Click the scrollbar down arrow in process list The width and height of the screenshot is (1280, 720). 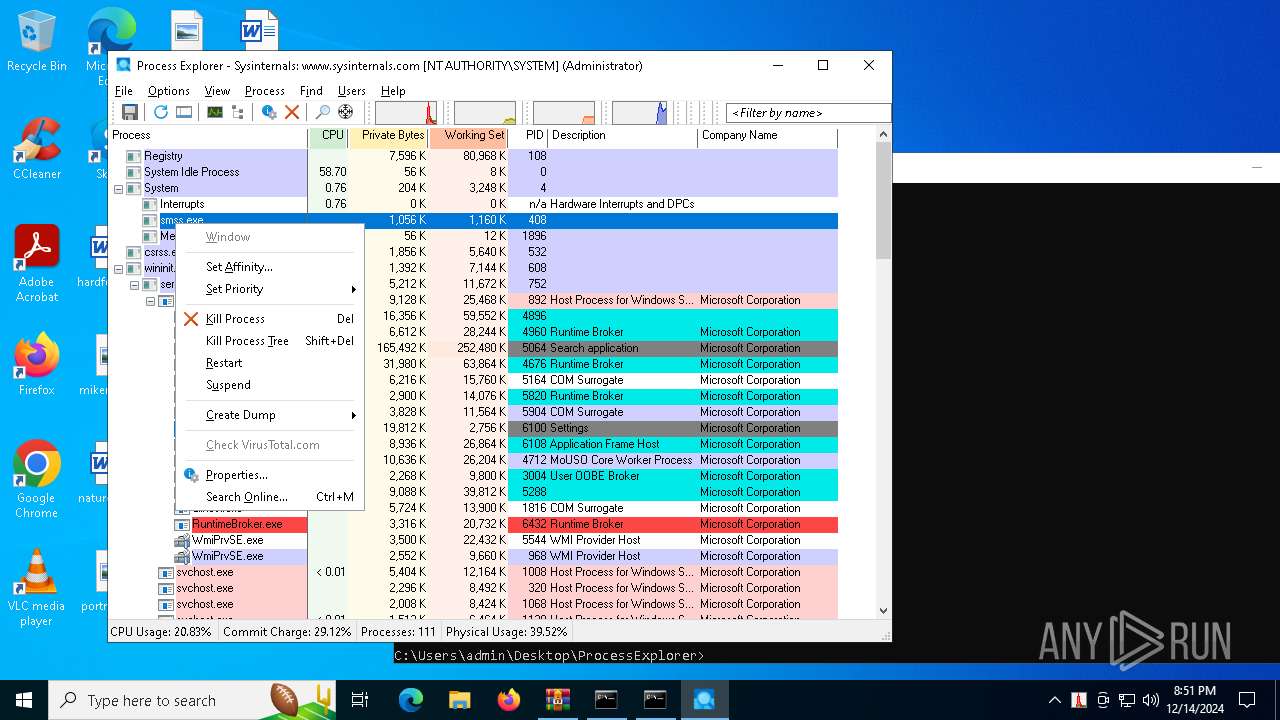click(883, 610)
